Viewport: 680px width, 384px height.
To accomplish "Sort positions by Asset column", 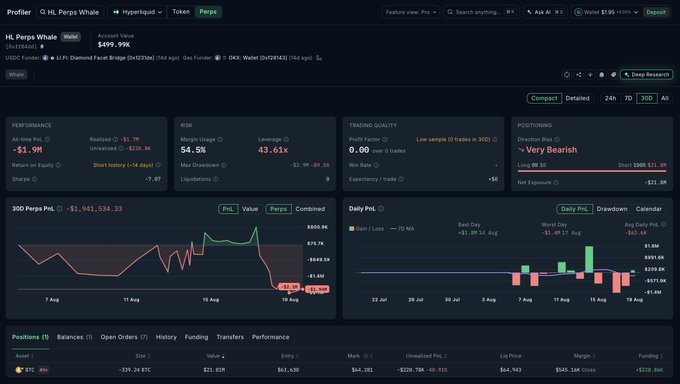I will (x=25, y=356).
